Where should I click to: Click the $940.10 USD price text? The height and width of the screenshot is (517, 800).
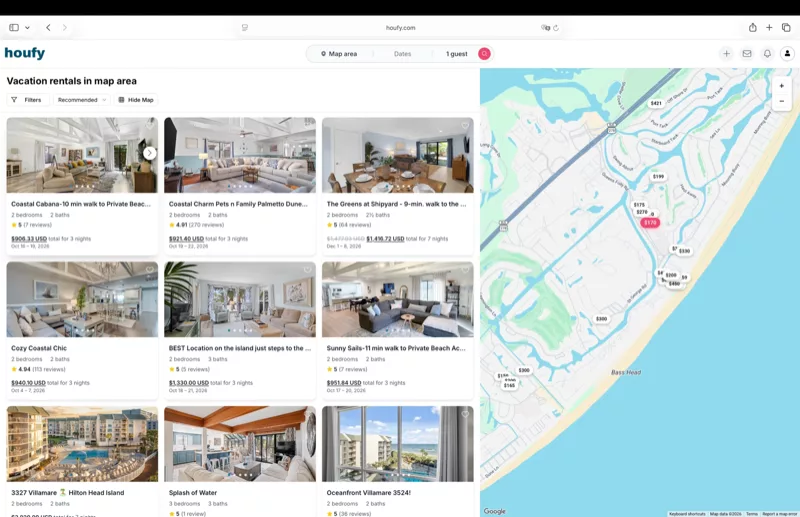click(29, 383)
